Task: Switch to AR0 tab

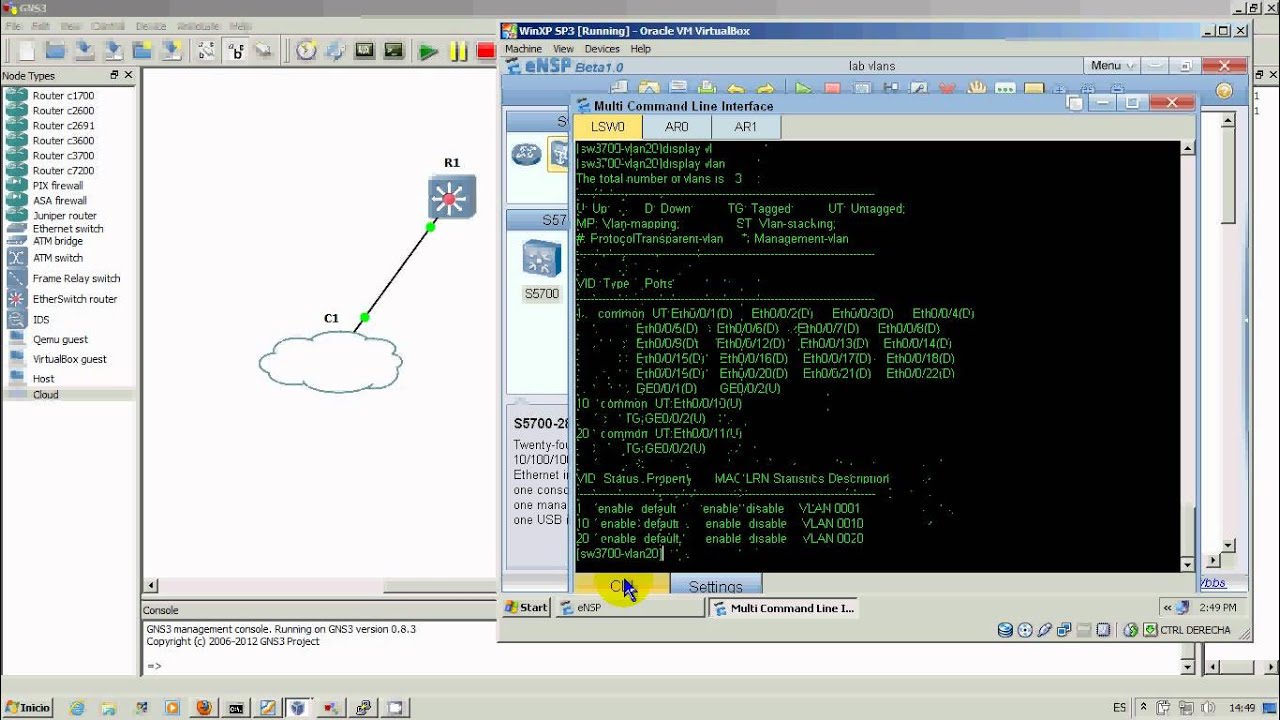Action: pos(677,127)
